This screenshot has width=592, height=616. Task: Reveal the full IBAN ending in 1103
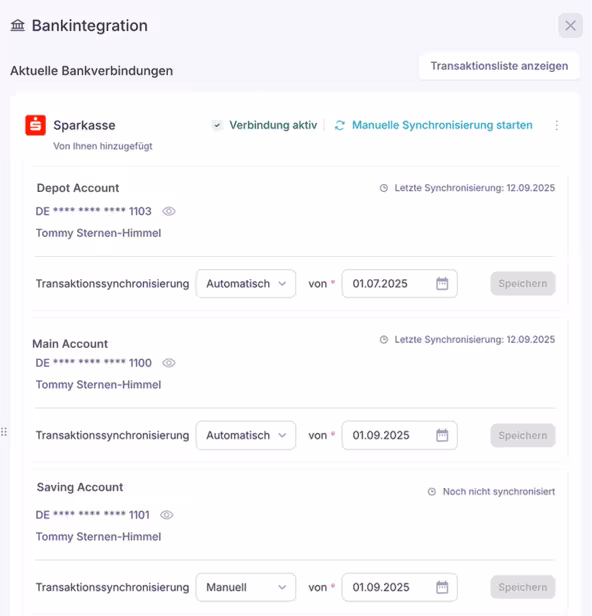tap(169, 211)
